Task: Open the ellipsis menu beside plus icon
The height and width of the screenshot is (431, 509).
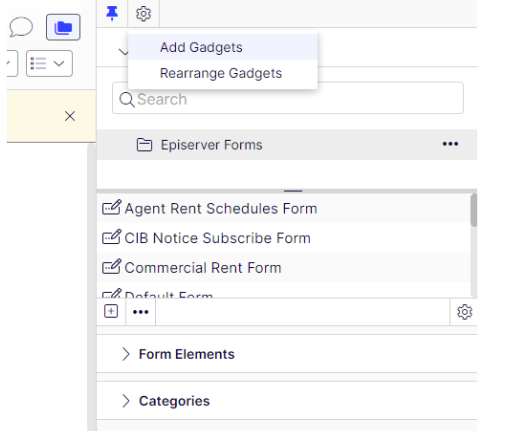Action: (141, 312)
